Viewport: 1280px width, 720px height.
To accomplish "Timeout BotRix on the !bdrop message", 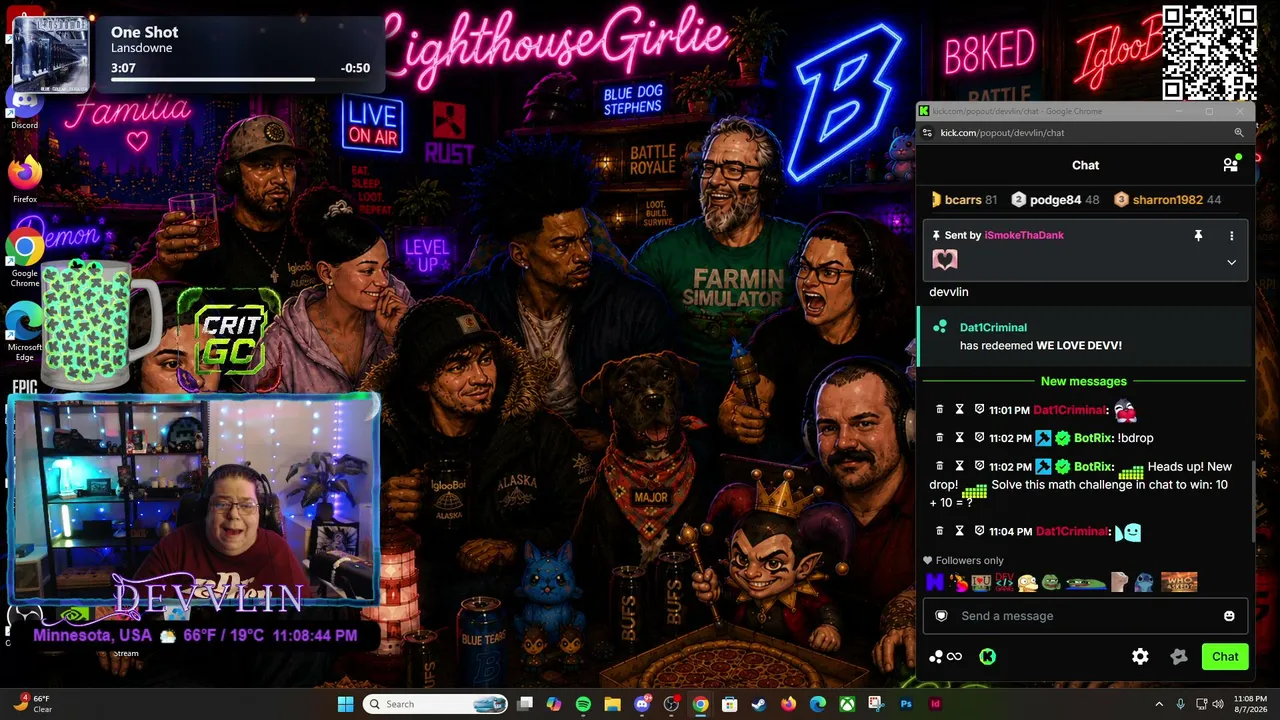I will pyautogui.click(x=959, y=438).
